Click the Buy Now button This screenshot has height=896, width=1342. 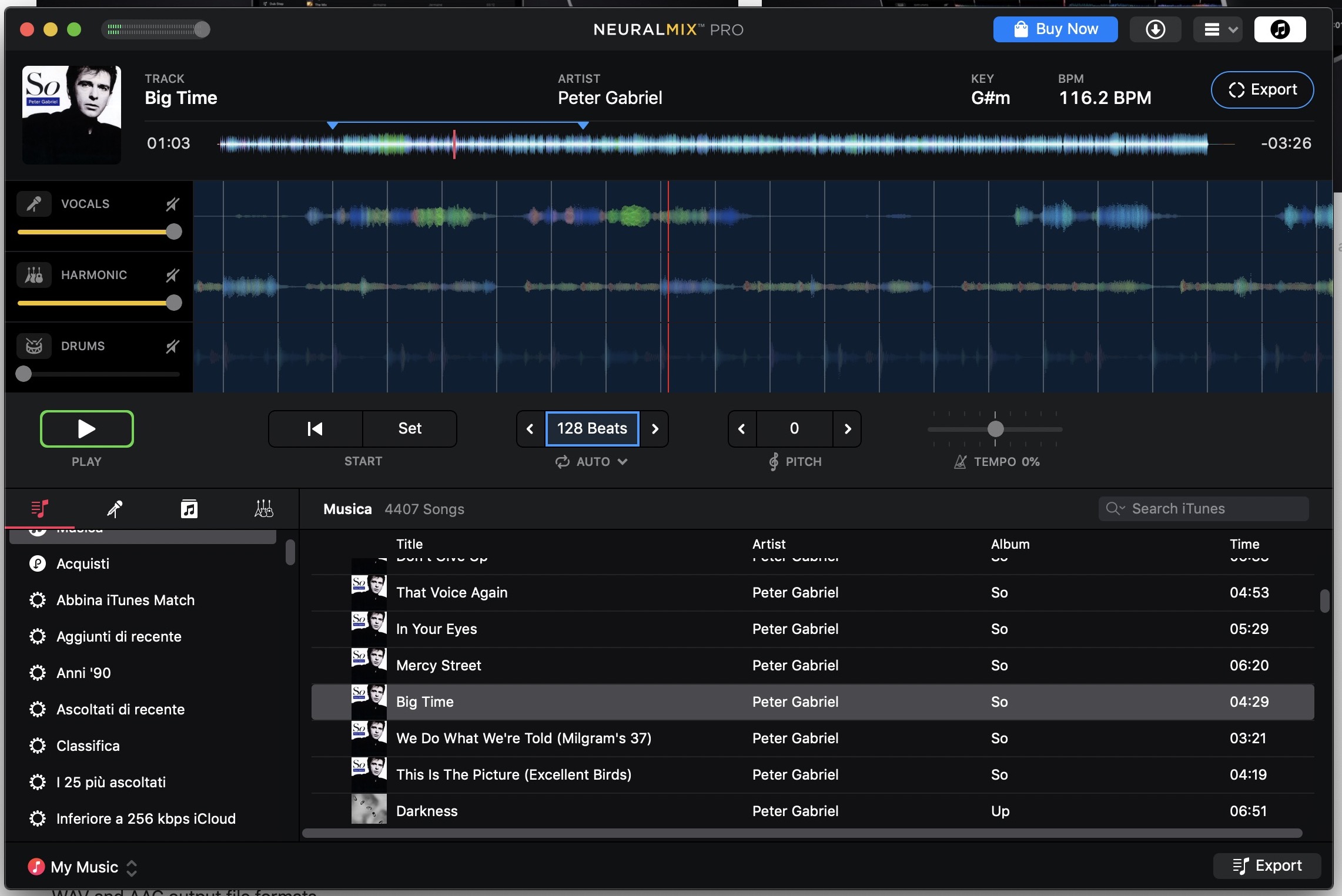point(1055,29)
